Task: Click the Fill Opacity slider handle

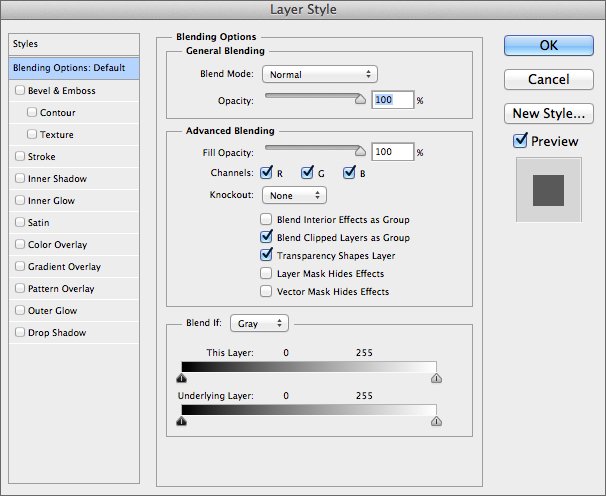Action: (360, 151)
